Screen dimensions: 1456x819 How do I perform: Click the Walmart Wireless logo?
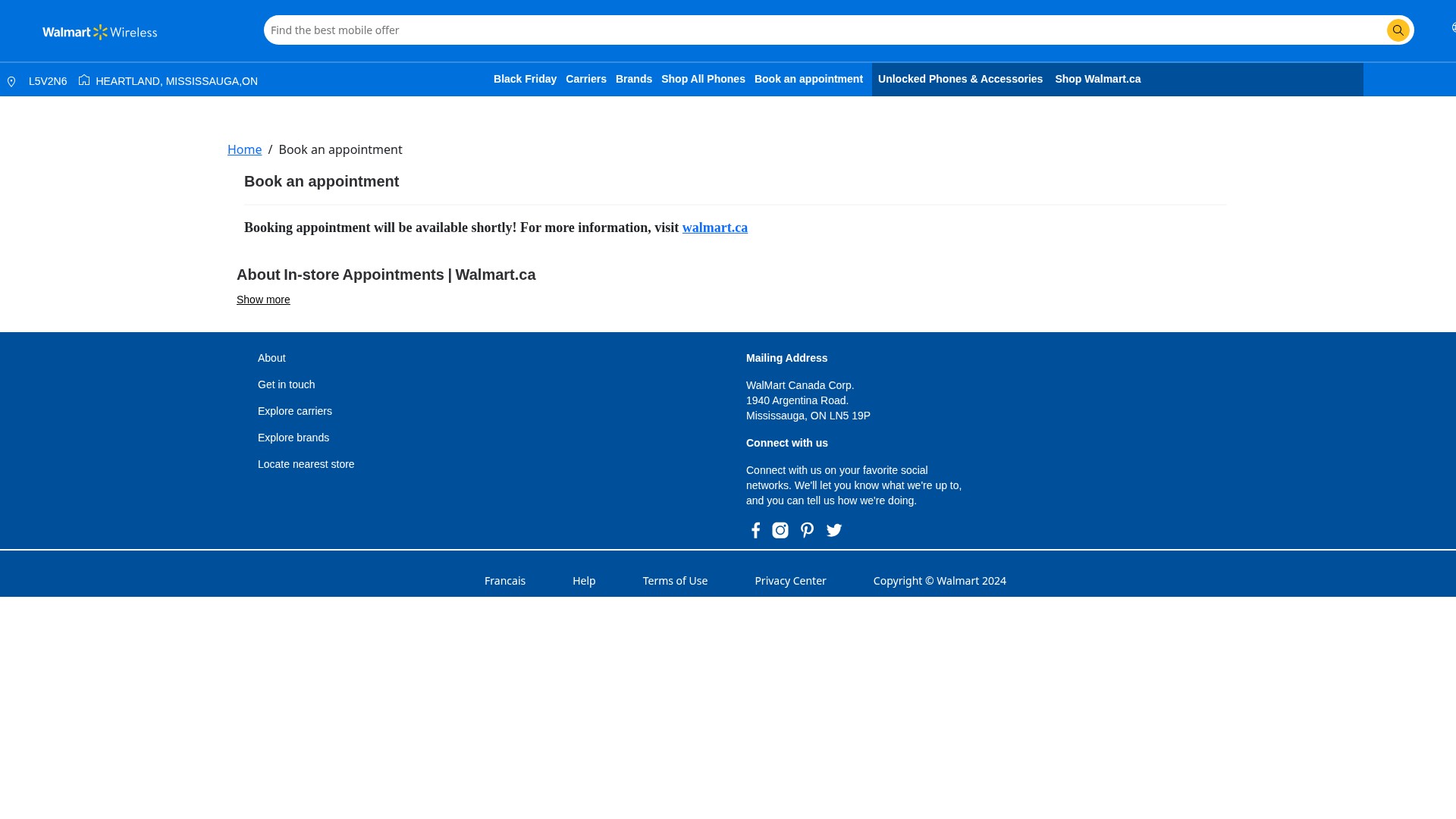[x=99, y=32]
